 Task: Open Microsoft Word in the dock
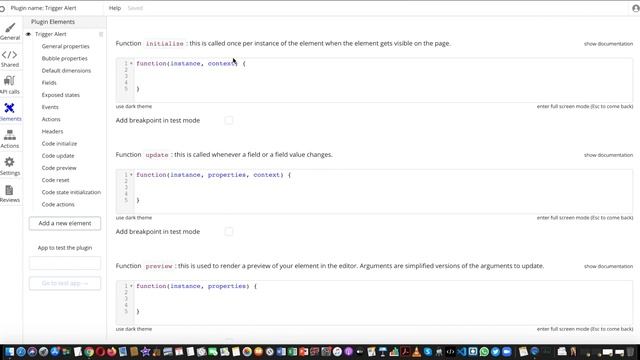point(282,352)
